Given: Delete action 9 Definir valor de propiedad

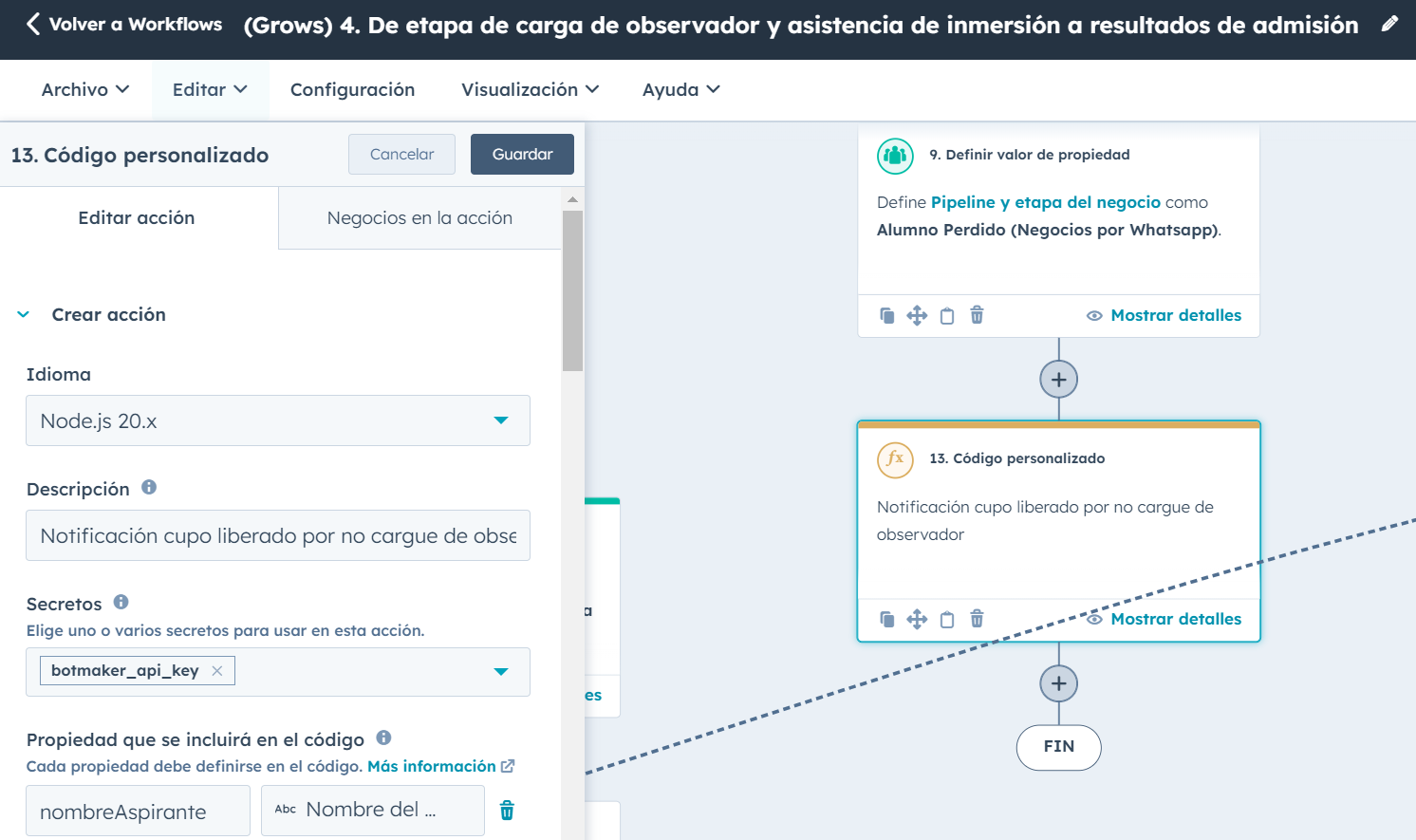Looking at the screenshot, I should tap(977, 315).
